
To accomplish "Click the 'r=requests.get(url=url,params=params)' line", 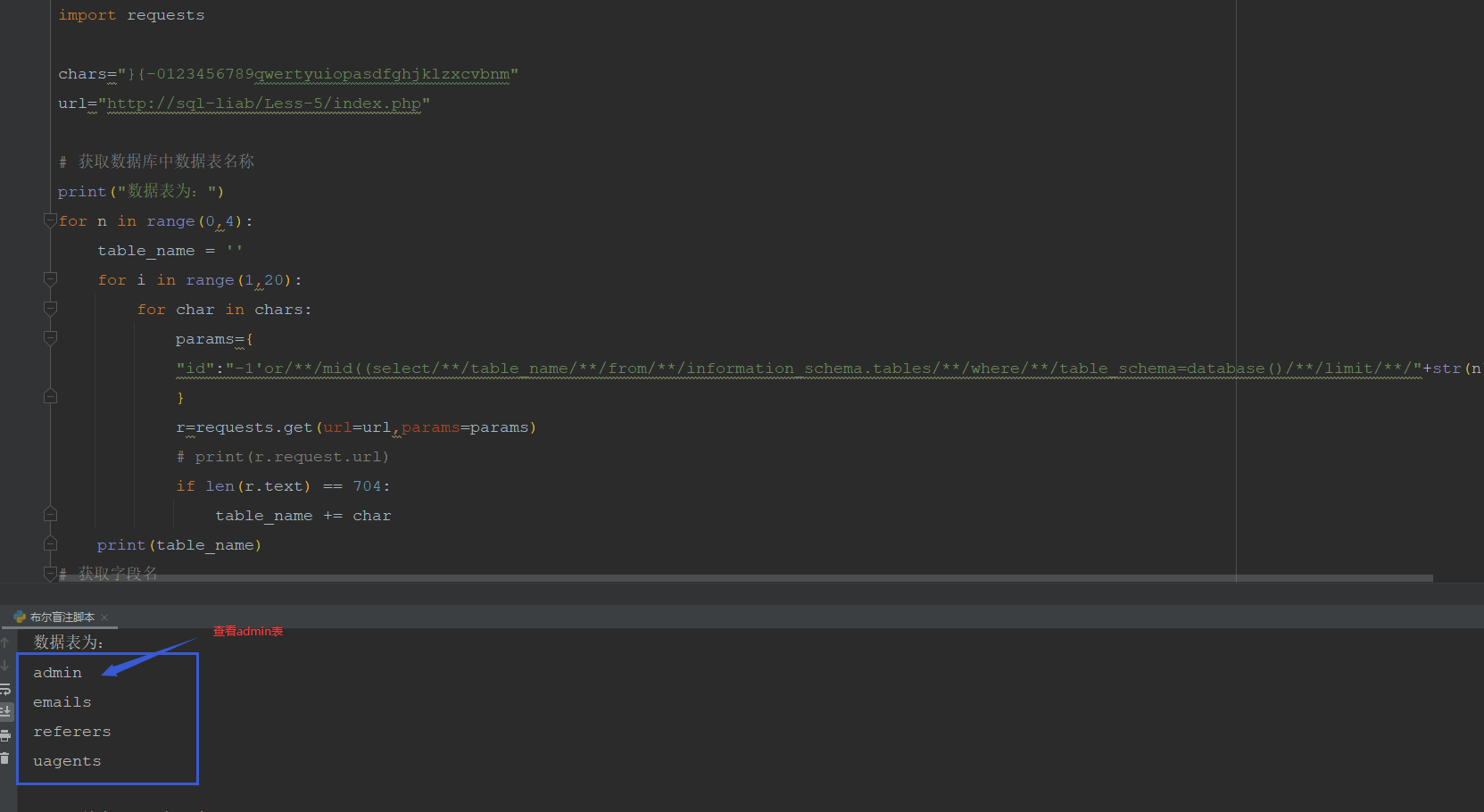I will (356, 427).
